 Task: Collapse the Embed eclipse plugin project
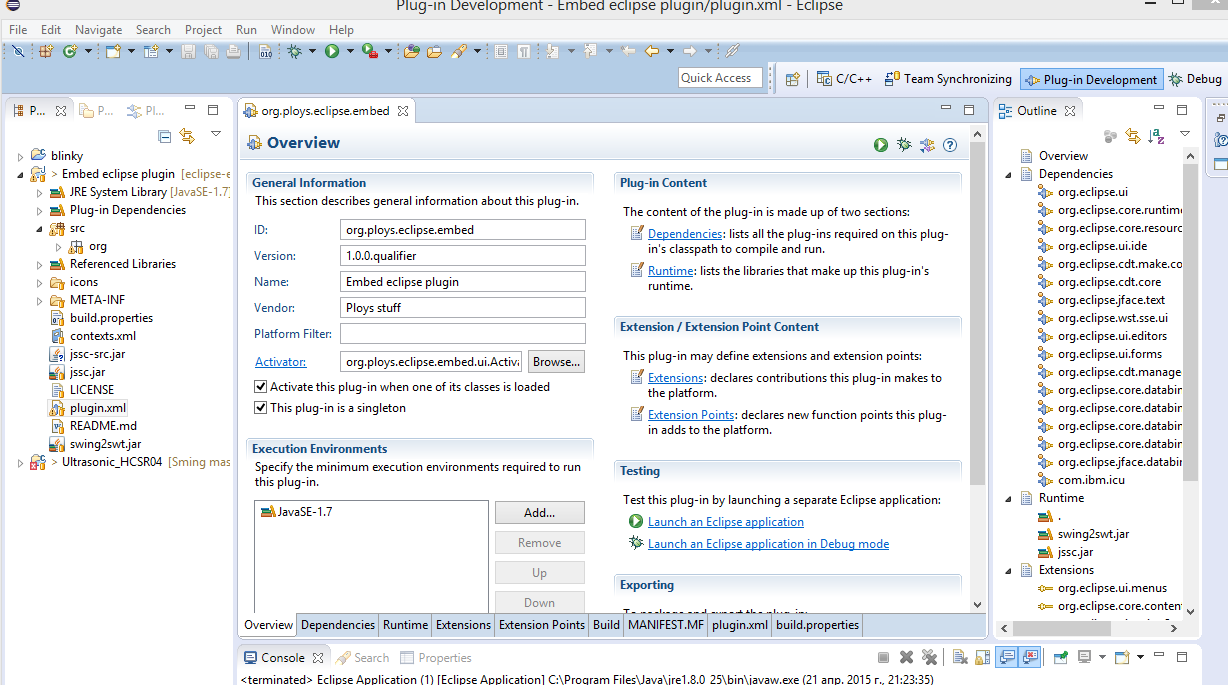[20, 174]
